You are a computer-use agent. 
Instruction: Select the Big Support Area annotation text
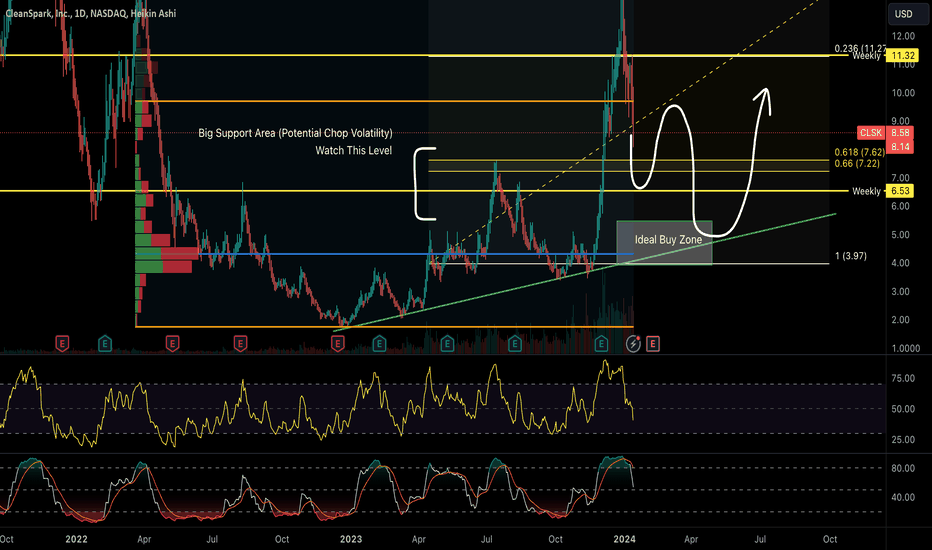click(x=295, y=133)
